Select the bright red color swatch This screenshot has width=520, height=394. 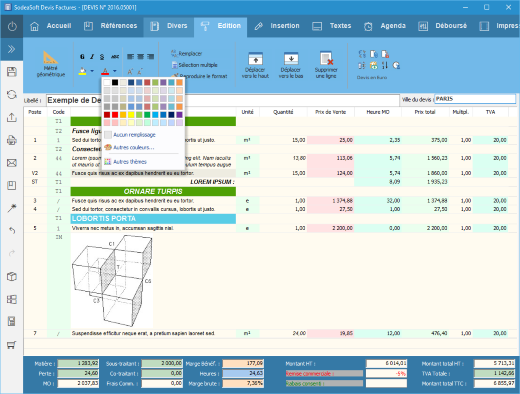tap(115, 115)
